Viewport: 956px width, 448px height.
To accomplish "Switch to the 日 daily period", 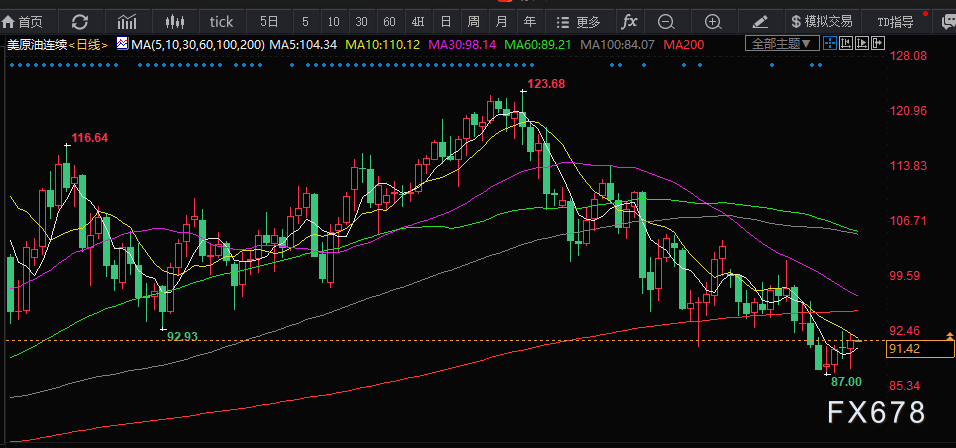I will click(446, 22).
